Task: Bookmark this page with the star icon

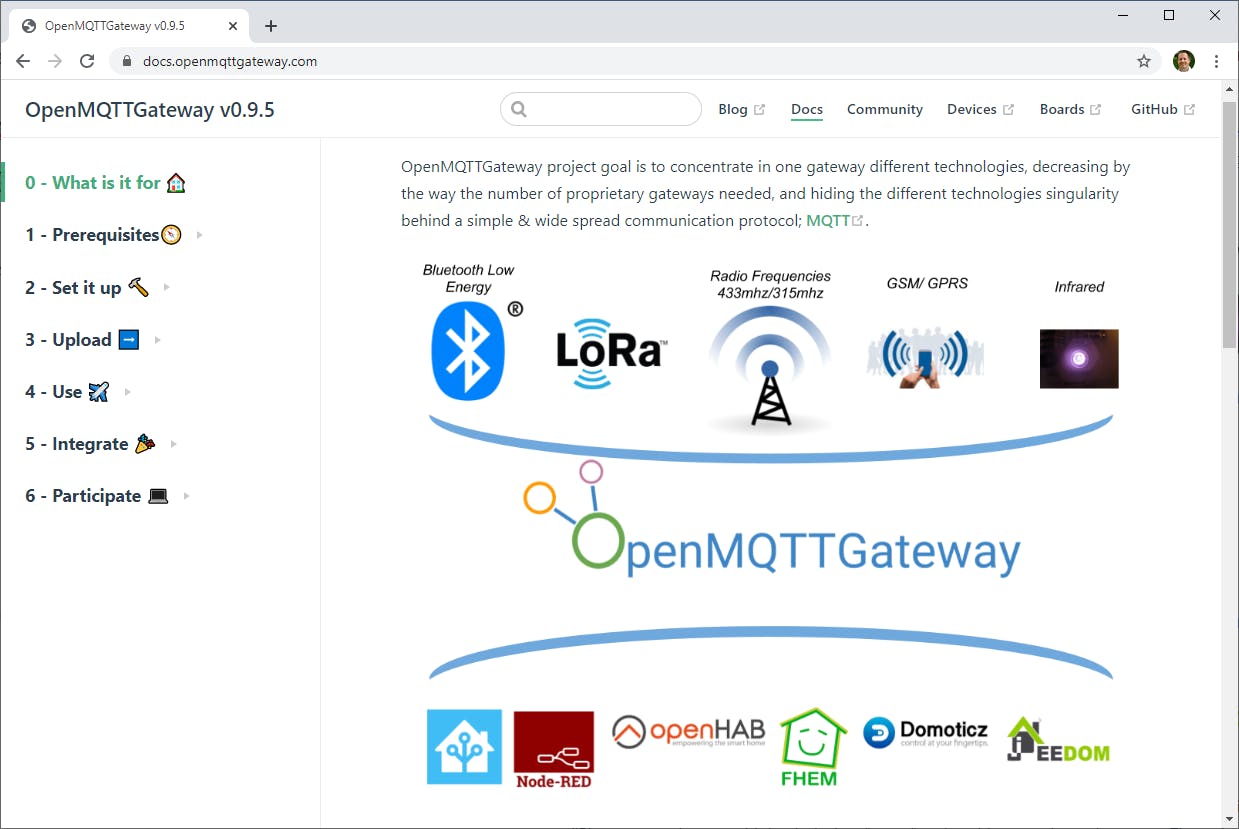Action: tap(1144, 61)
